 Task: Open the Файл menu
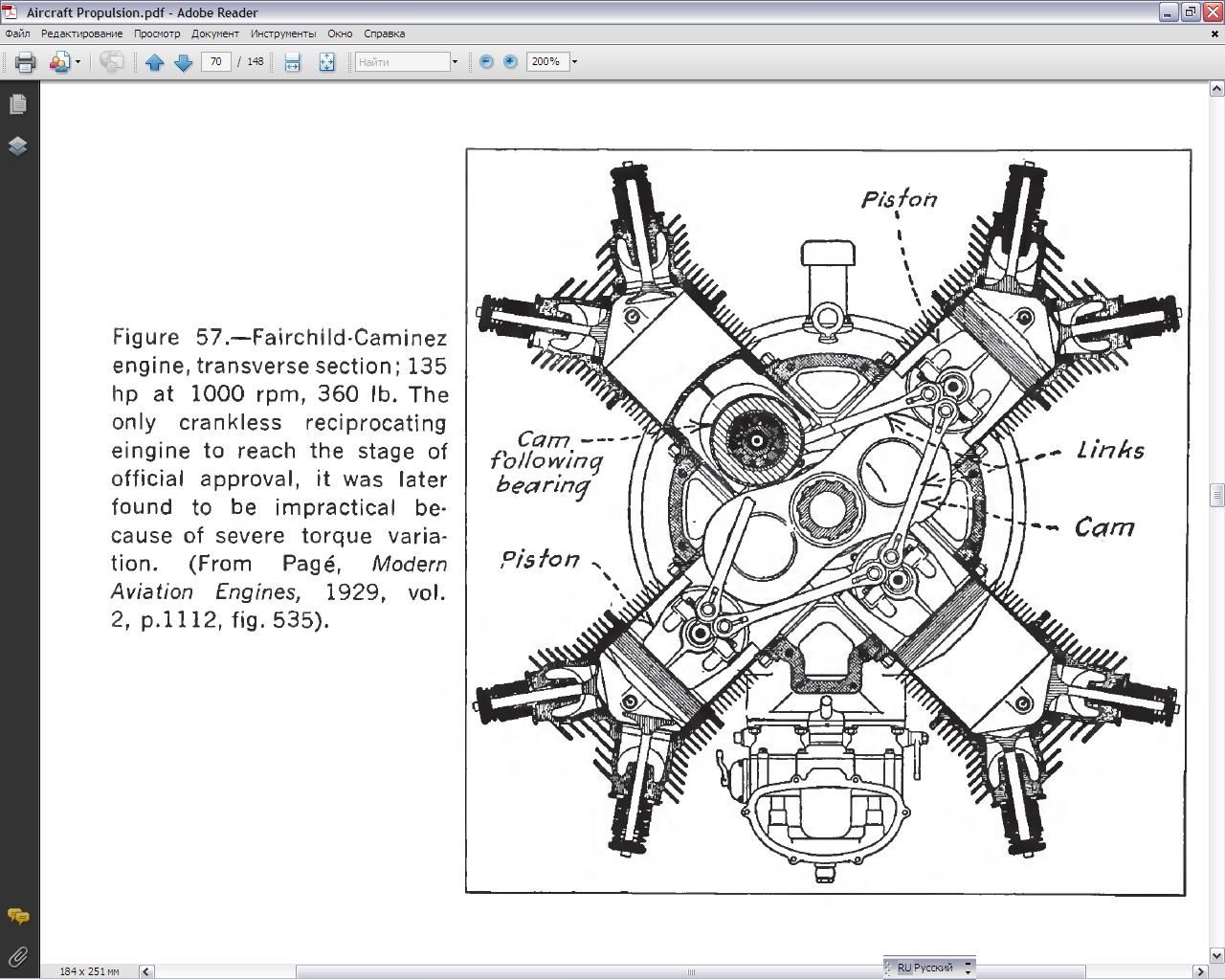tap(17, 33)
